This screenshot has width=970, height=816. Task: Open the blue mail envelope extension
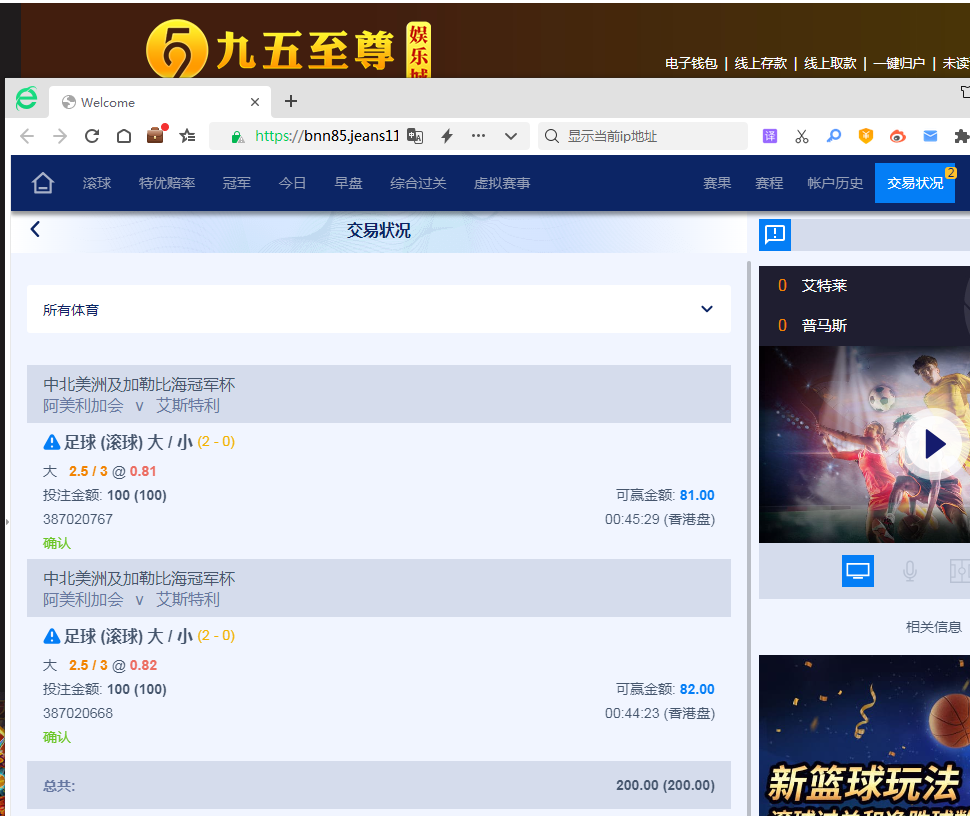930,136
